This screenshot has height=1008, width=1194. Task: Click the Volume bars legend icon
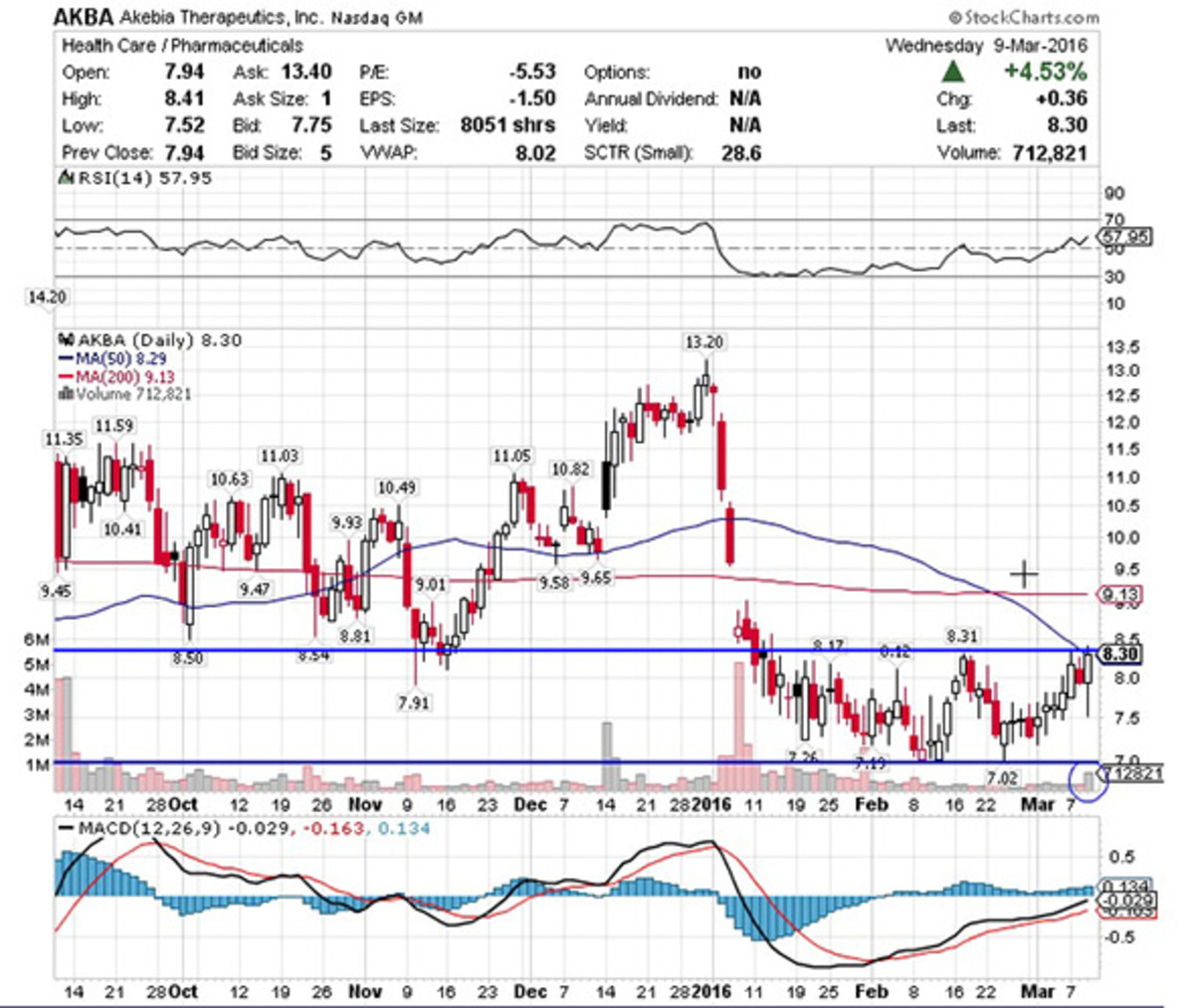pos(67,394)
